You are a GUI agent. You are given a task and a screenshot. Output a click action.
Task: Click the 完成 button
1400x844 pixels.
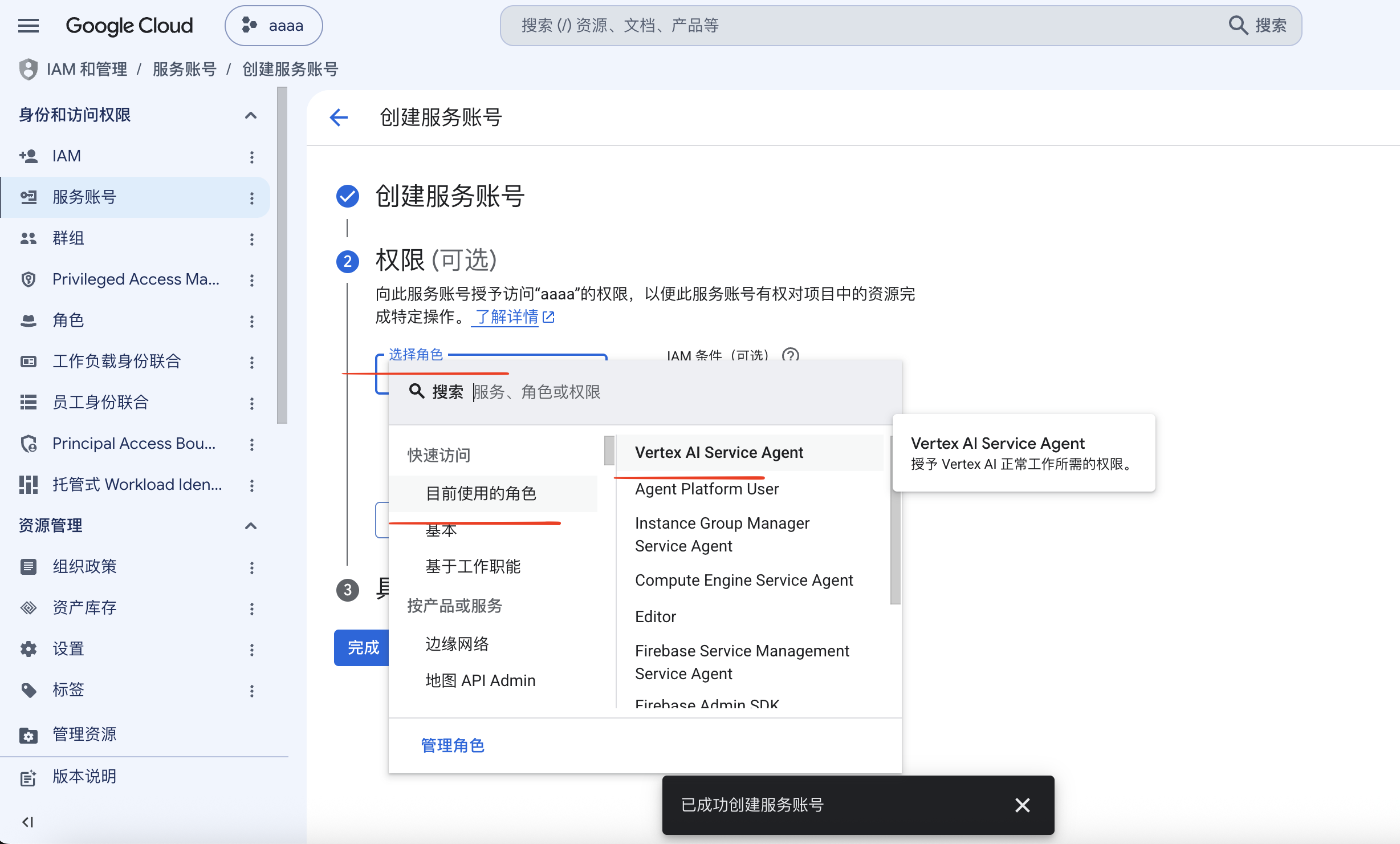pos(361,648)
